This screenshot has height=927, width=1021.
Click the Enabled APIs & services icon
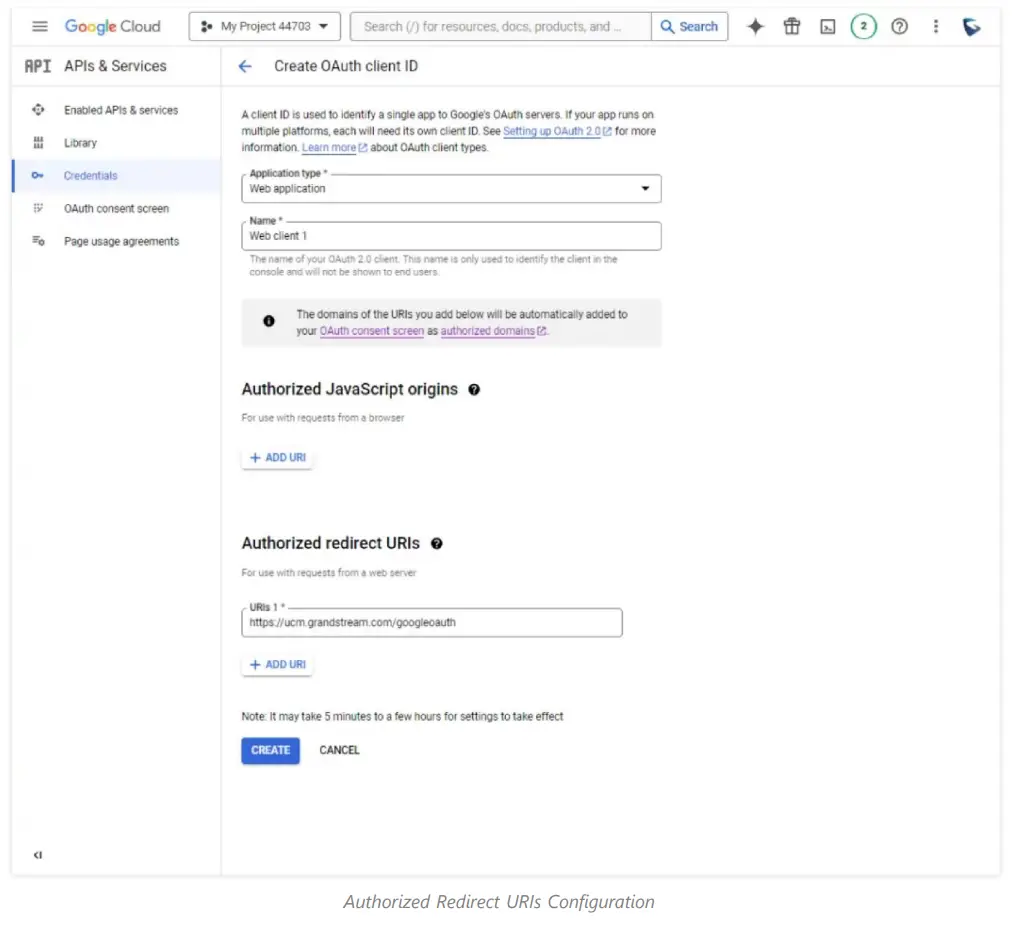coord(38,109)
